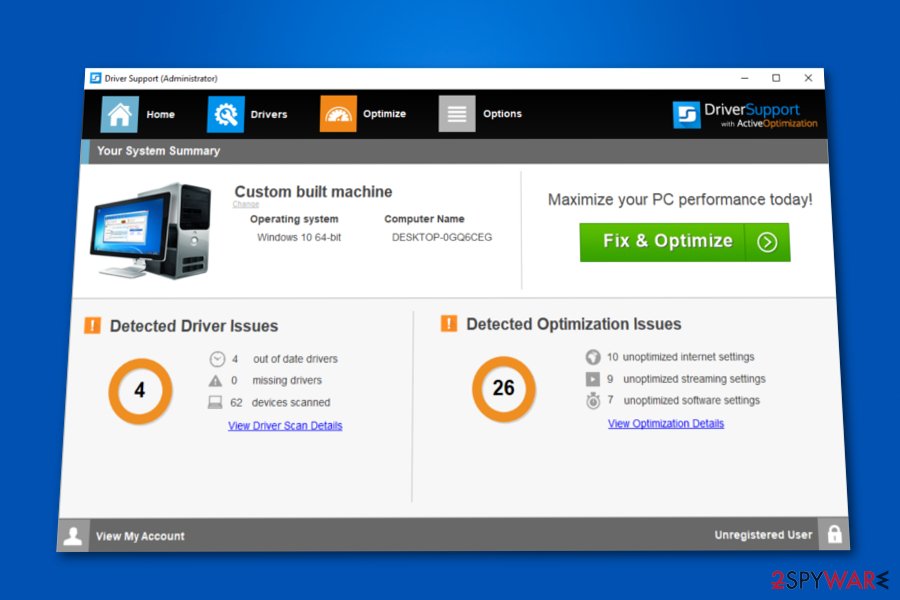Open View My Account
The image size is (900, 600).
click(x=140, y=536)
